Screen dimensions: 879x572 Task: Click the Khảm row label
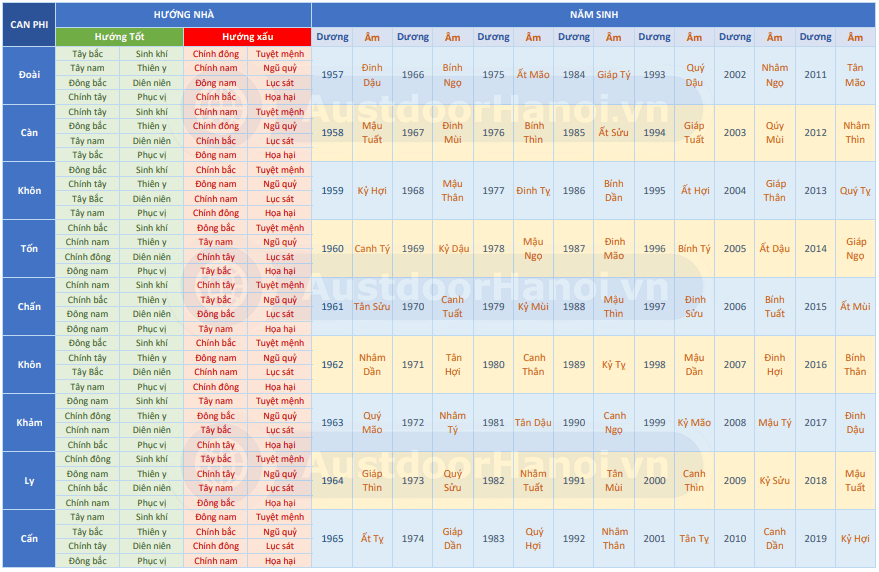[x=29, y=423]
